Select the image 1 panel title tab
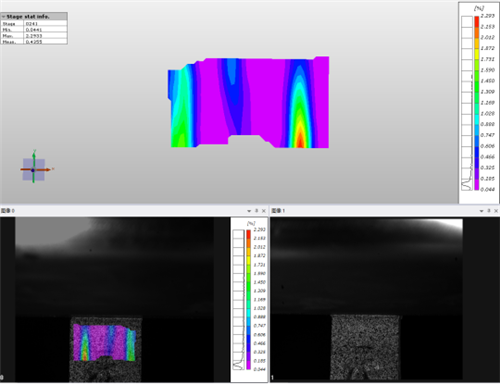500x384 pixels. pos(278,211)
